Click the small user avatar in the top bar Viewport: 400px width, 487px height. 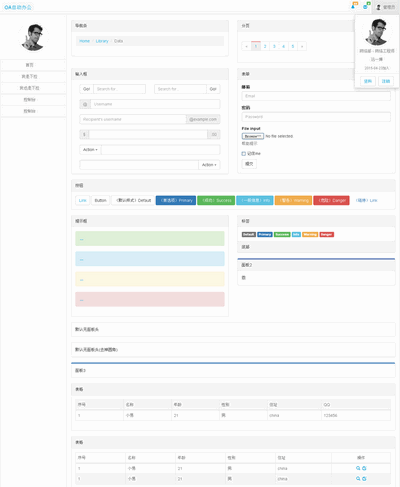(x=378, y=7)
